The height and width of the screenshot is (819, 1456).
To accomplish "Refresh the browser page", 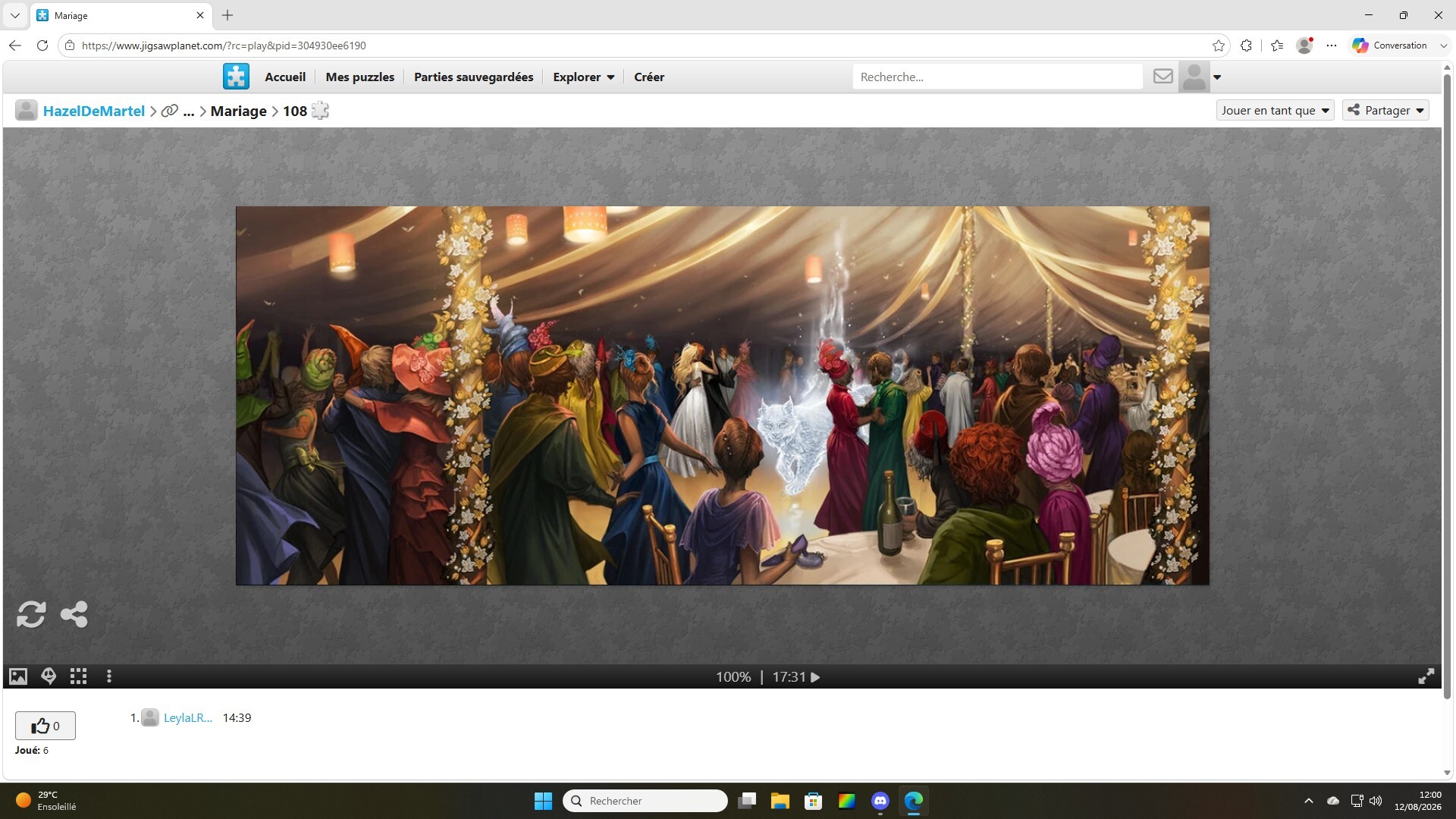I will coord(42,45).
